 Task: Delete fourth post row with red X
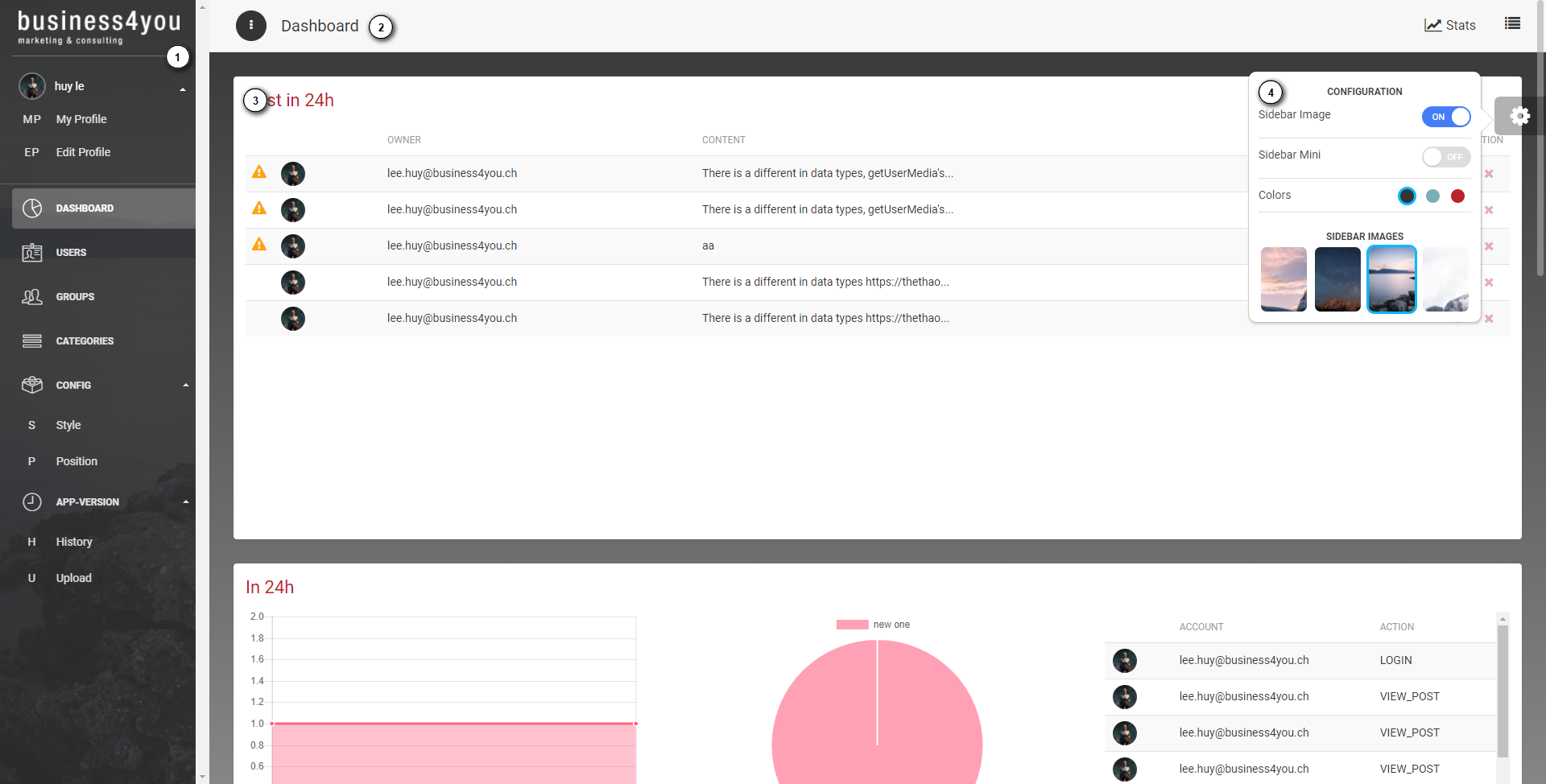tap(1489, 283)
